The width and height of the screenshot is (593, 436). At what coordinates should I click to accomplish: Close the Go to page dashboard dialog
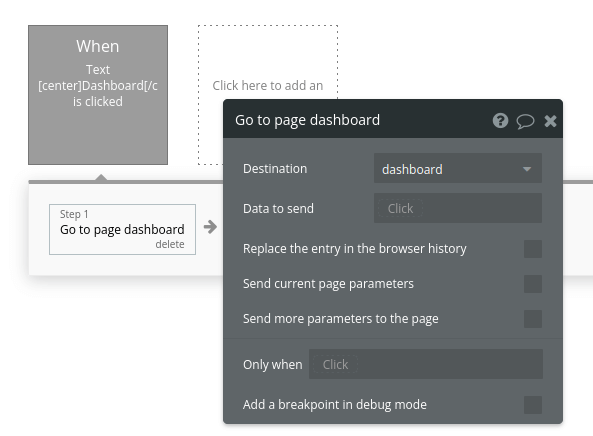[550, 121]
